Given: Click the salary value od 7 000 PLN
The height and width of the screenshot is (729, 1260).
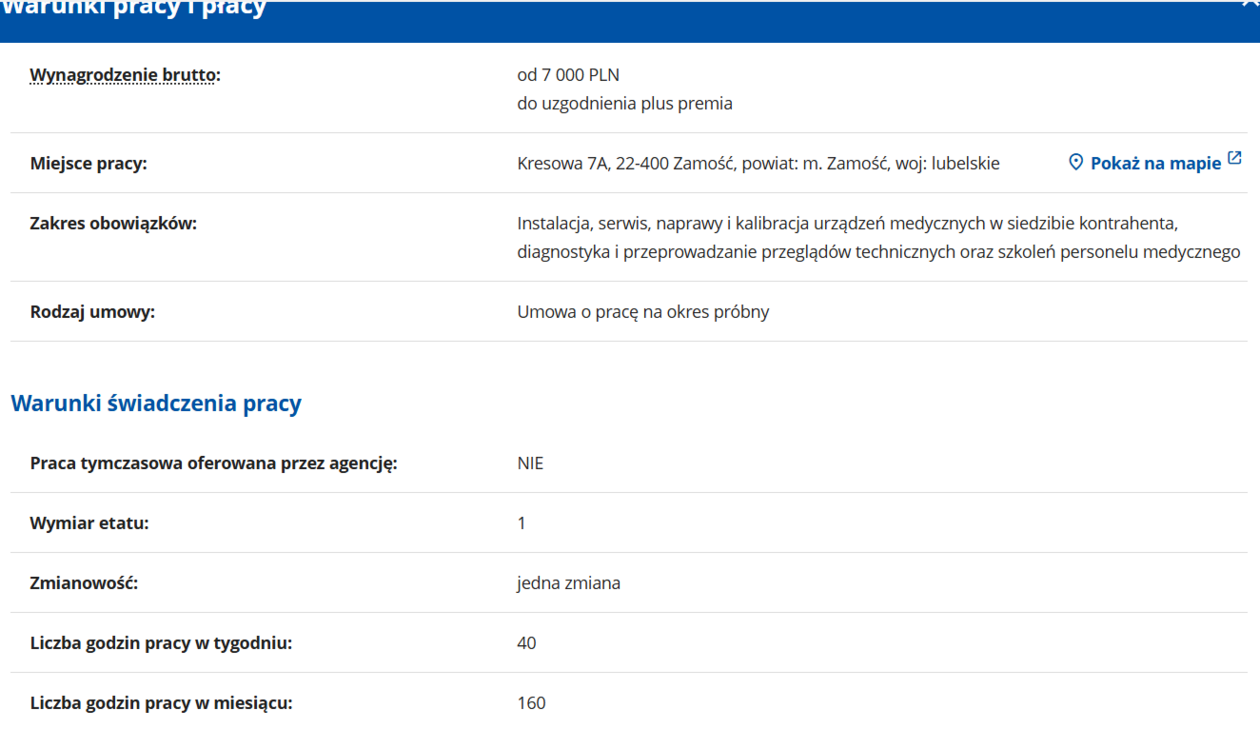Looking at the screenshot, I should (x=568, y=75).
